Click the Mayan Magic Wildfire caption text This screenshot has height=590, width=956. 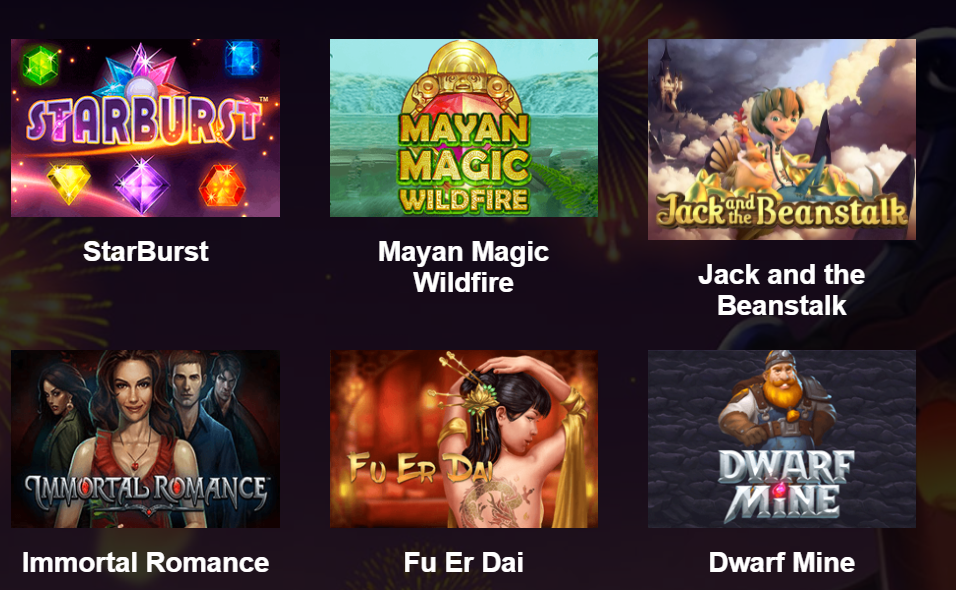pyautogui.click(x=463, y=267)
